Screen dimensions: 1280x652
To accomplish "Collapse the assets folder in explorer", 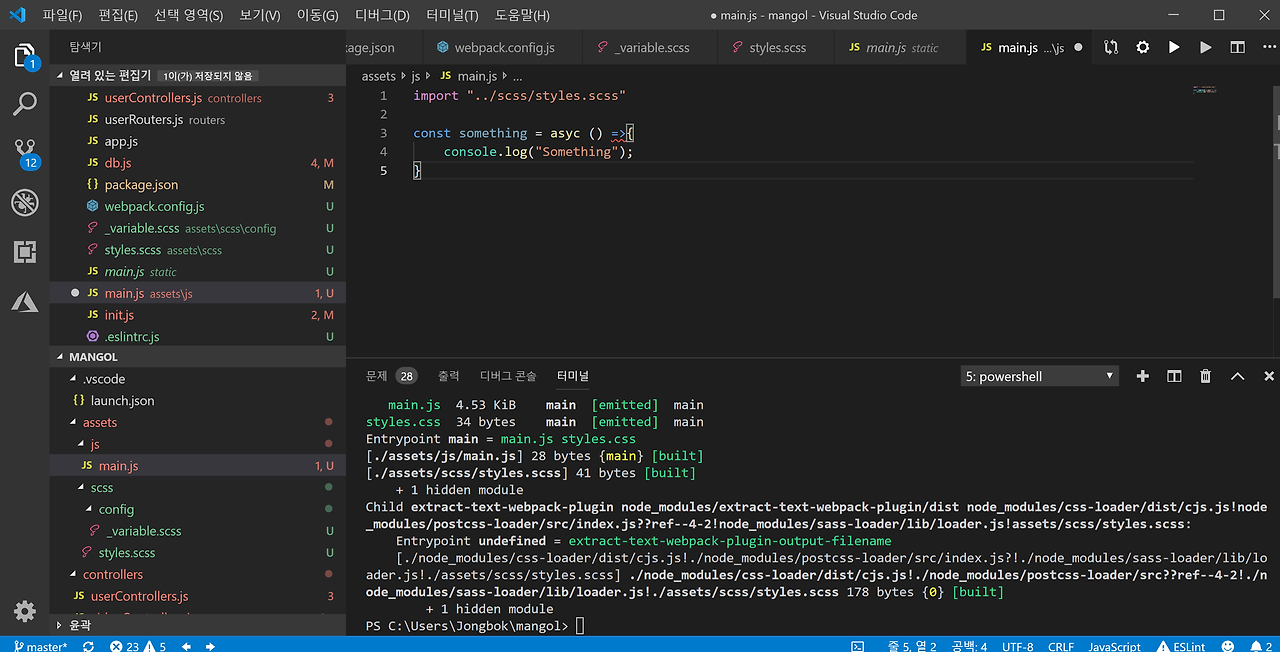I will coord(99,422).
